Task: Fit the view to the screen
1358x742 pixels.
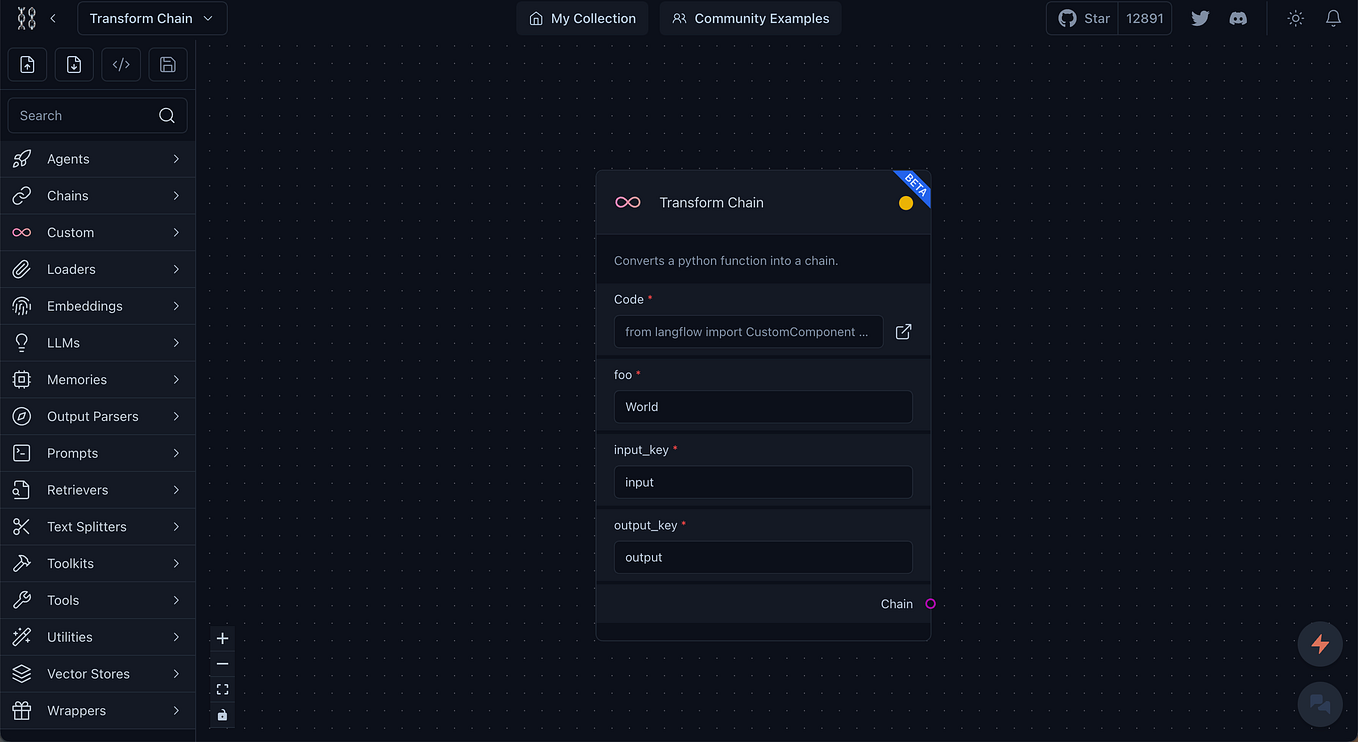Action: (x=221, y=688)
